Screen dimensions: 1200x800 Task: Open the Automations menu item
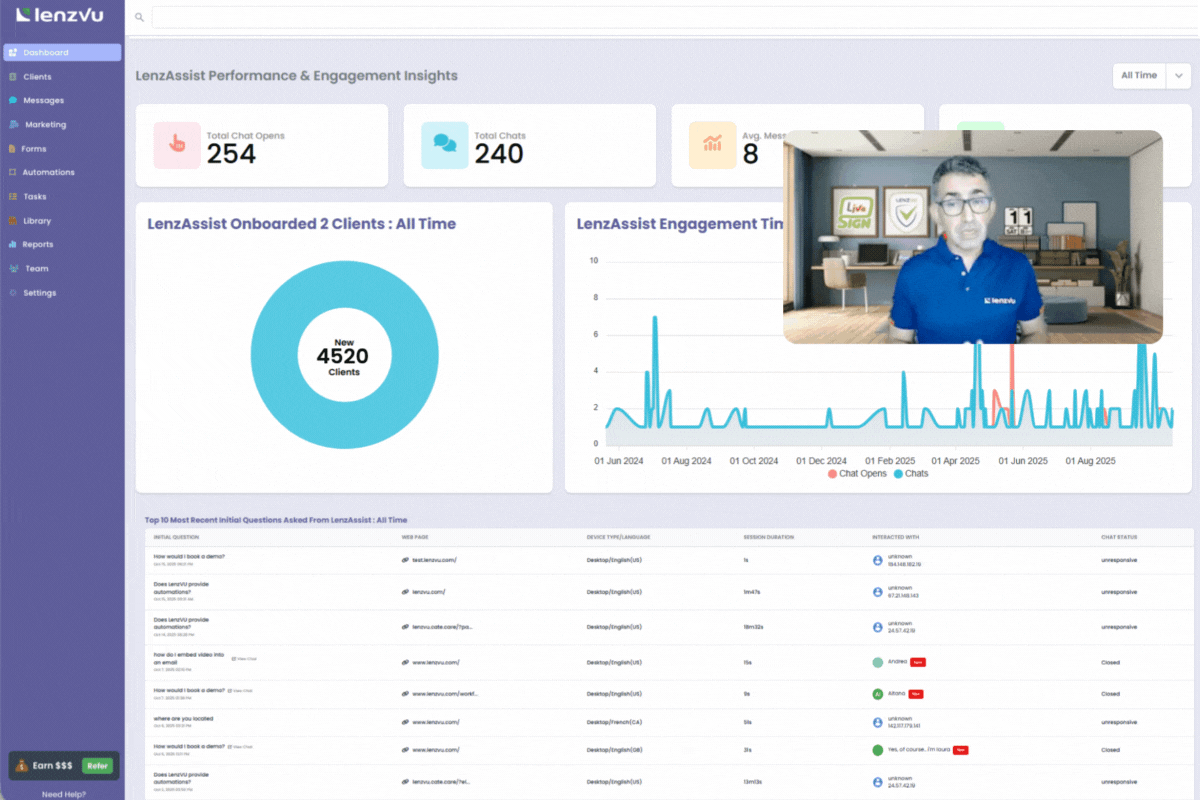coord(48,173)
